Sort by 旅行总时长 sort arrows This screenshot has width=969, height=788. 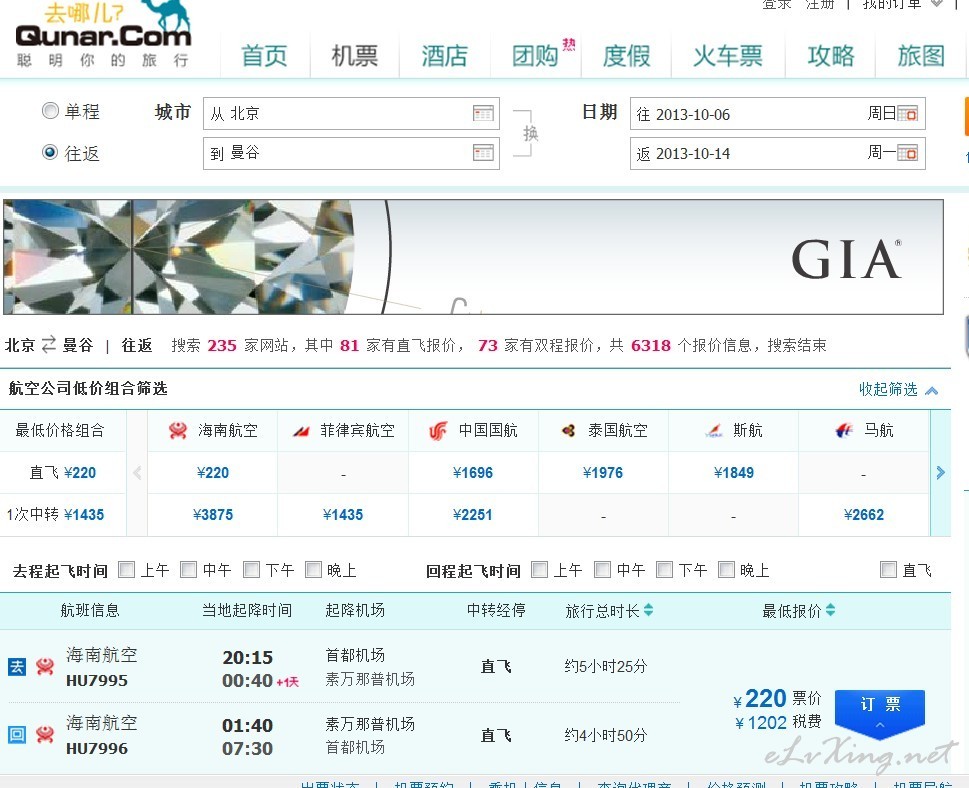coord(648,610)
